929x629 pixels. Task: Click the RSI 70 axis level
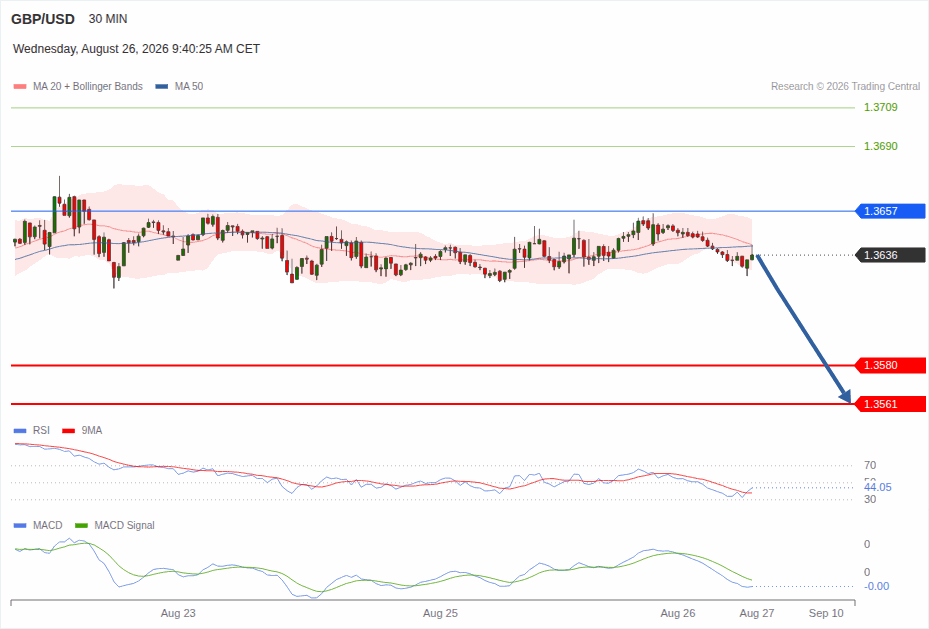870,466
